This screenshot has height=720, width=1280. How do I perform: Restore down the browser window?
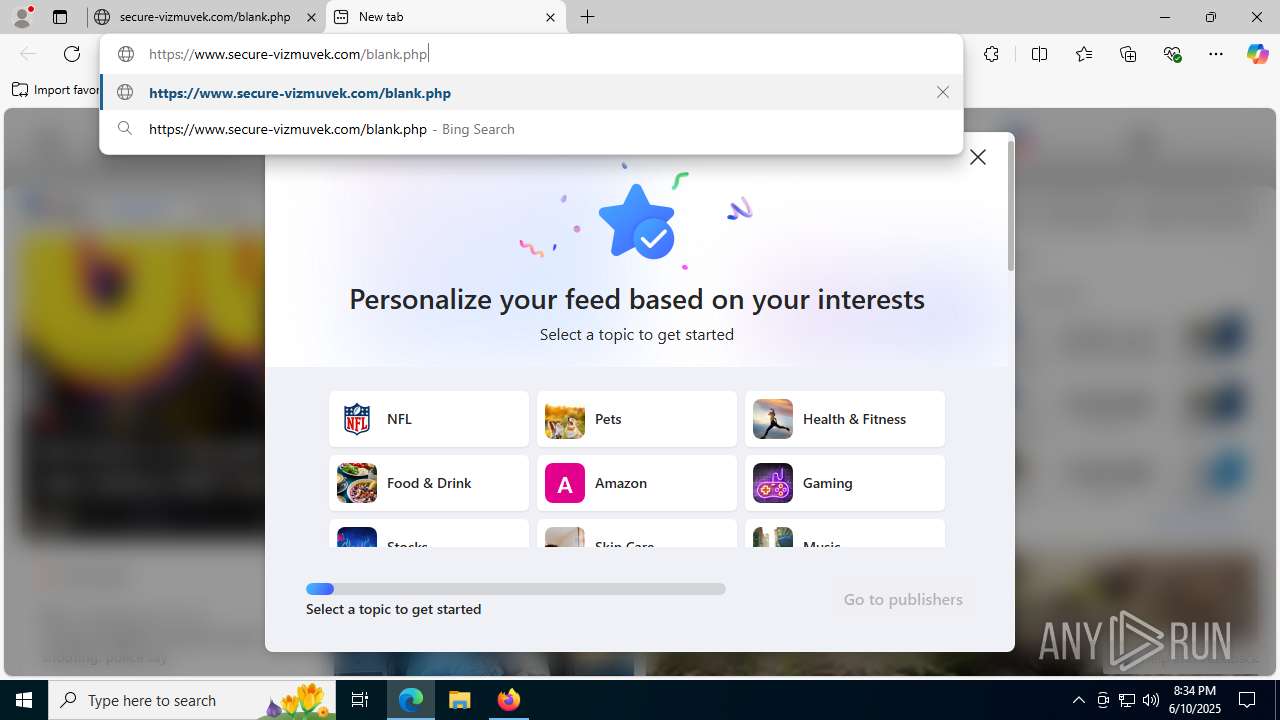tap(1211, 17)
